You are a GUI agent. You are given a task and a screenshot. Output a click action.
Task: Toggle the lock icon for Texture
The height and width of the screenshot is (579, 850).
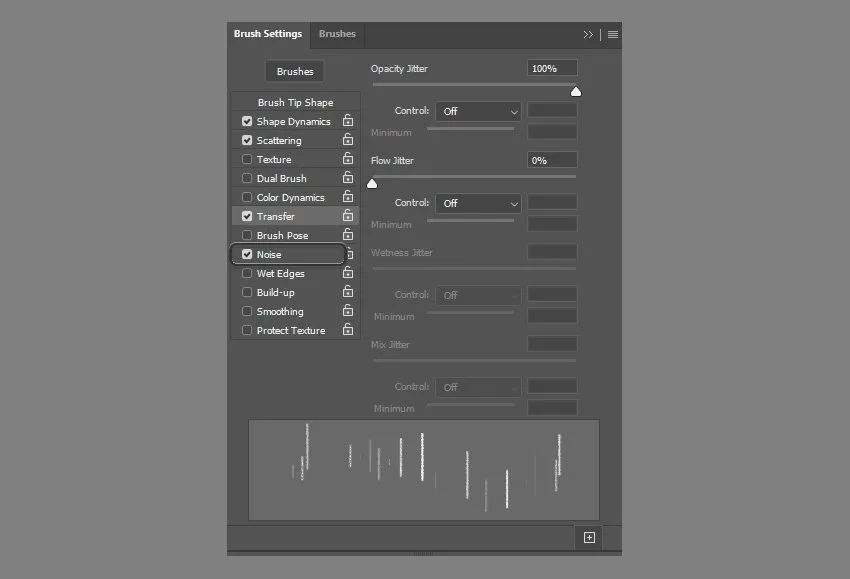(x=348, y=159)
